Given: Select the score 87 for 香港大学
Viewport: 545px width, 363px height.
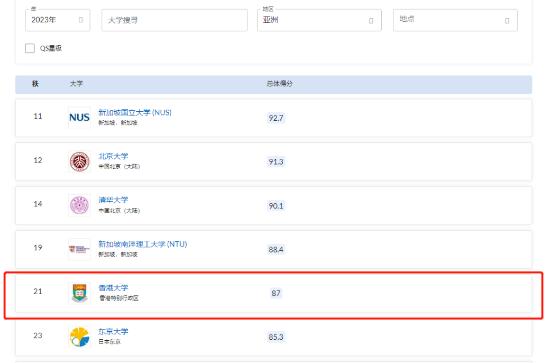Looking at the screenshot, I should tap(276, 293).
